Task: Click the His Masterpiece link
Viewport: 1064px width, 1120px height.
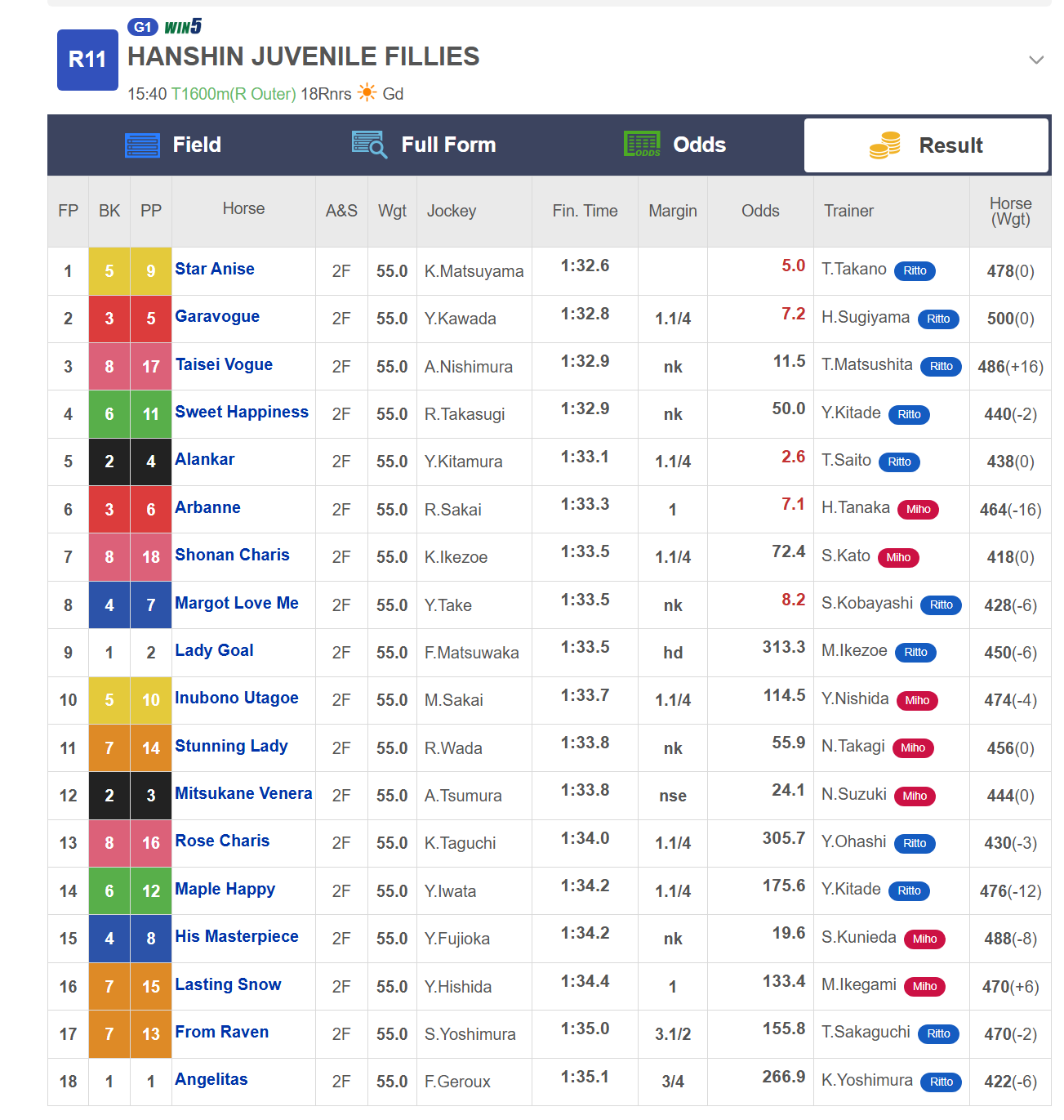Action: [x=237, y=936]
